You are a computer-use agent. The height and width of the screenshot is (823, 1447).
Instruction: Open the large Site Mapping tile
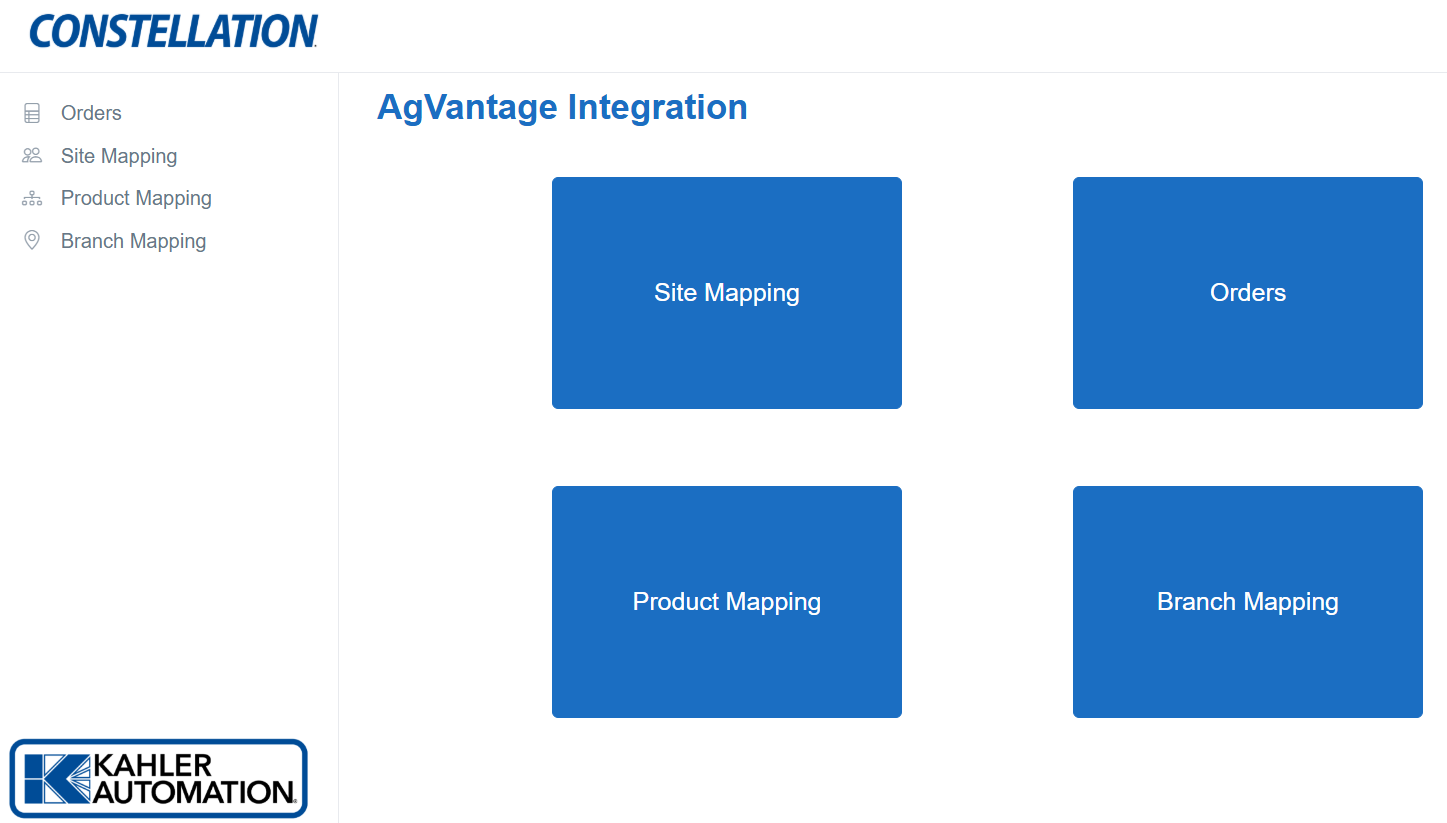[727, 293]
